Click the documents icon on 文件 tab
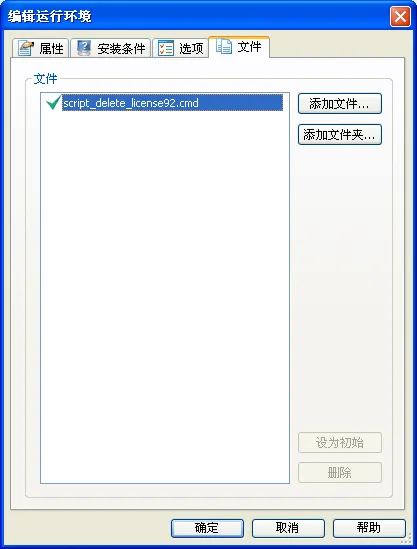The width and height of the screenshot is (417, 549). tap(224, 46)
